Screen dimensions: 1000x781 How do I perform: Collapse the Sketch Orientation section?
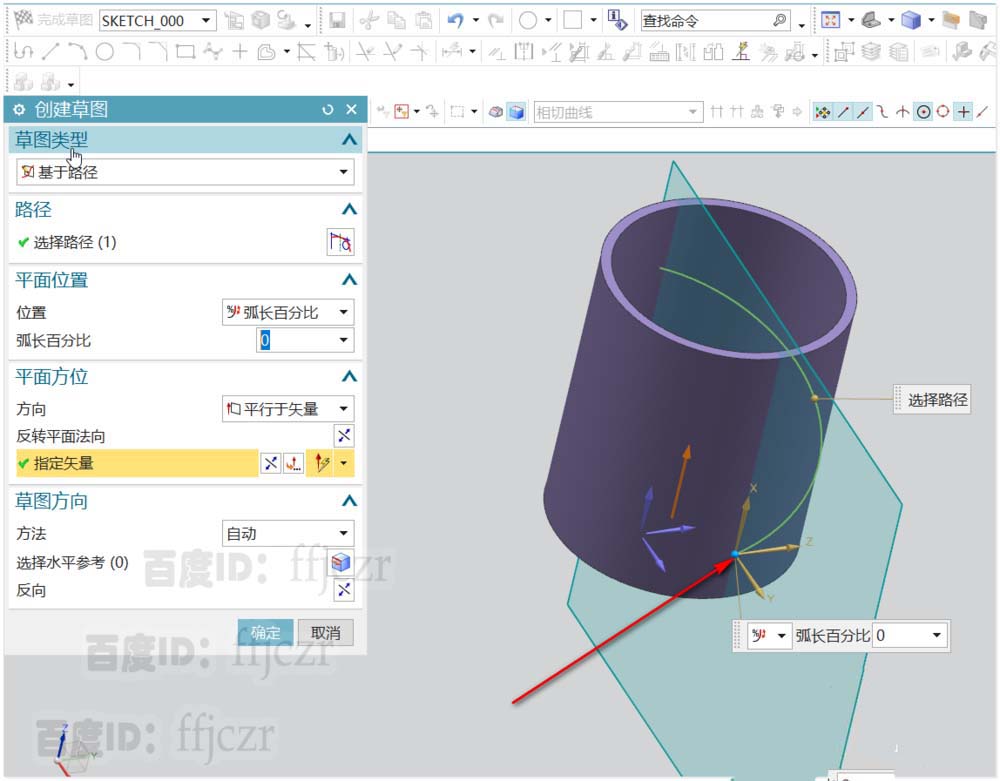tap(349, 500)
